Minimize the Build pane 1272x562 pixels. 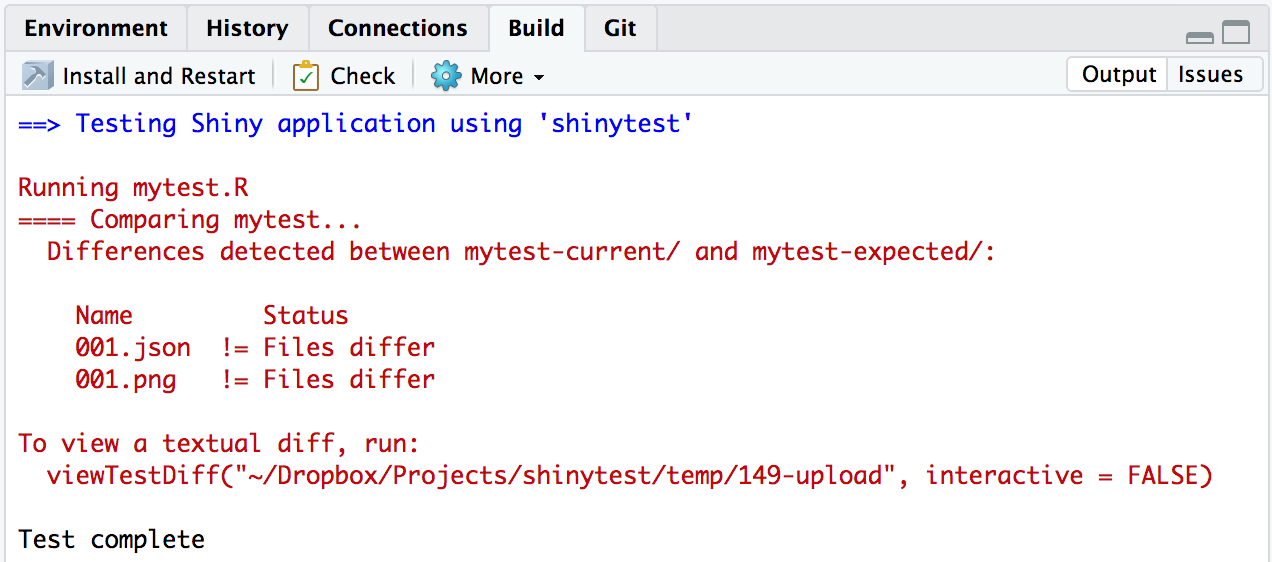point(1199,37)
